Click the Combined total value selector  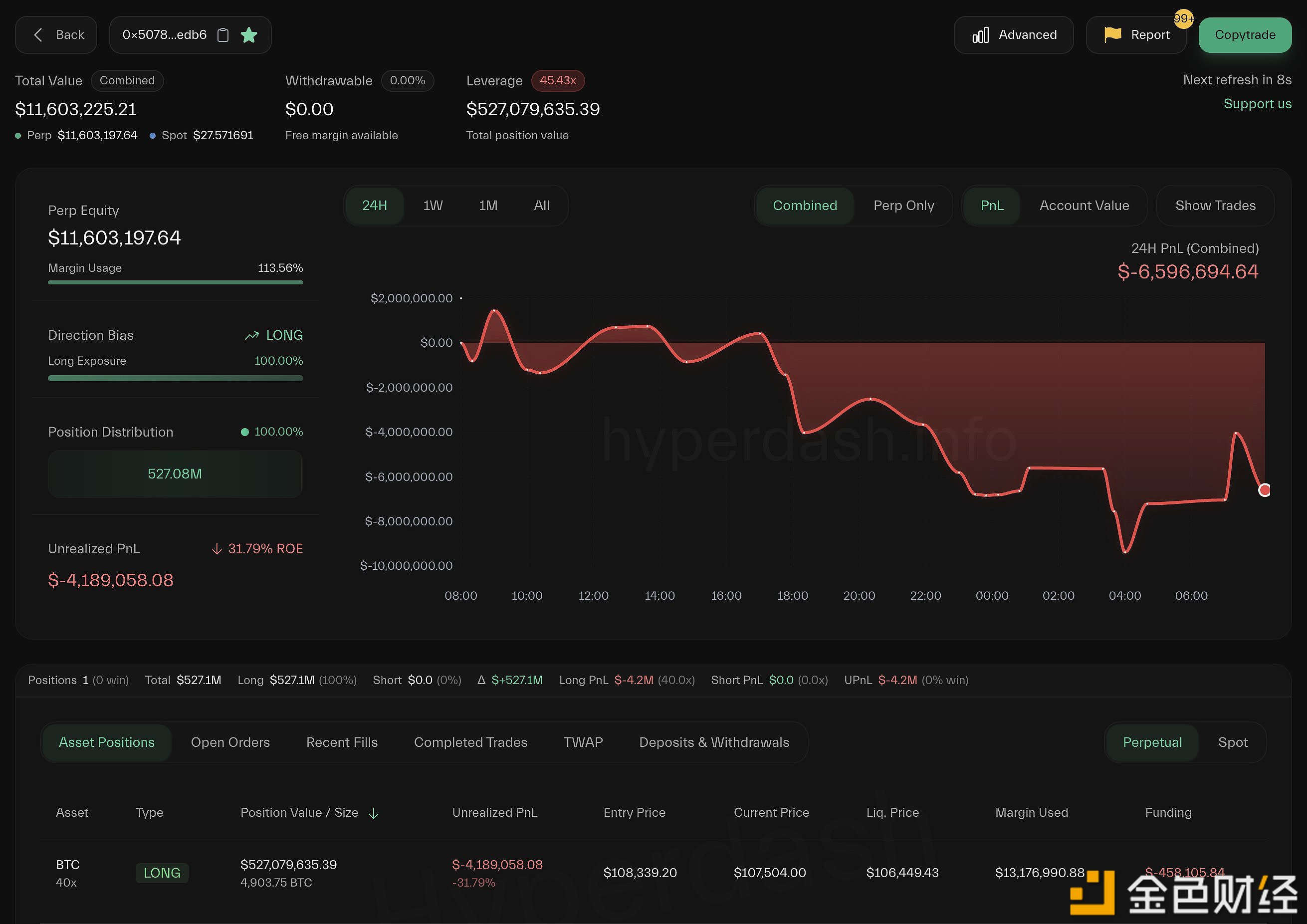[x=127, y=80]
